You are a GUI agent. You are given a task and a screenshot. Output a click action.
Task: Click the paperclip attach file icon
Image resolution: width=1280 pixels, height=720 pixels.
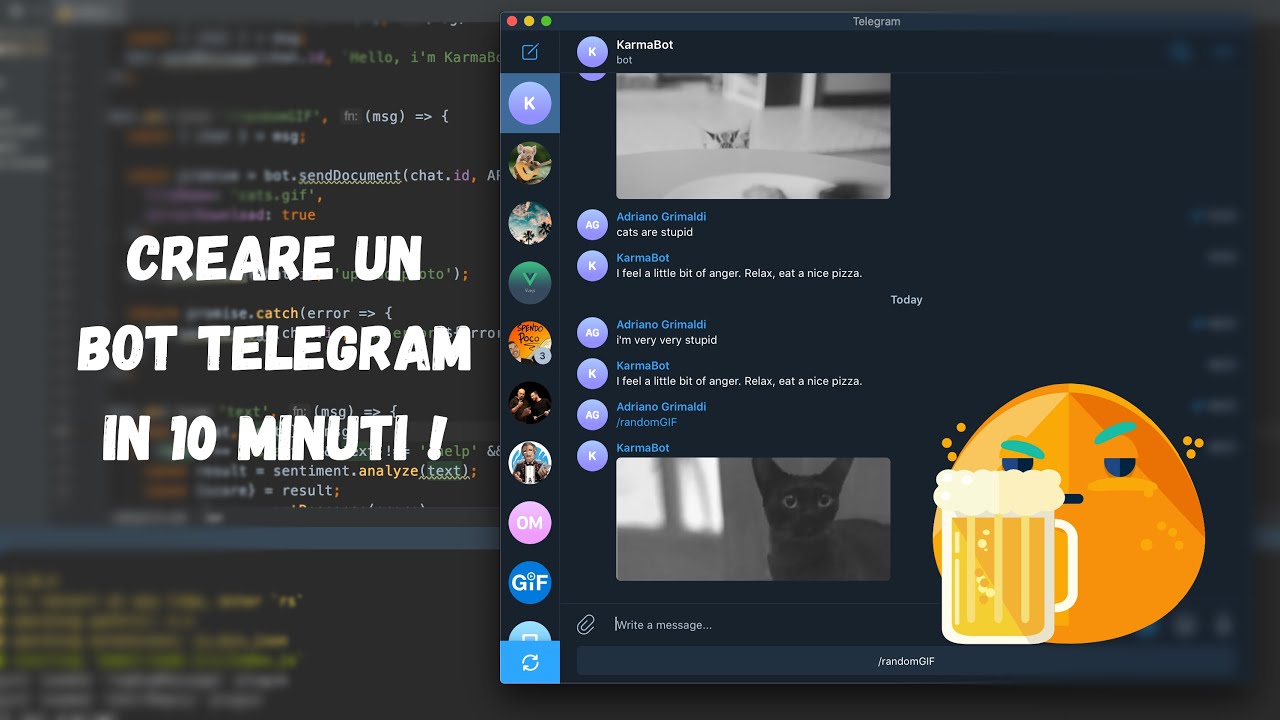point(586,625)
